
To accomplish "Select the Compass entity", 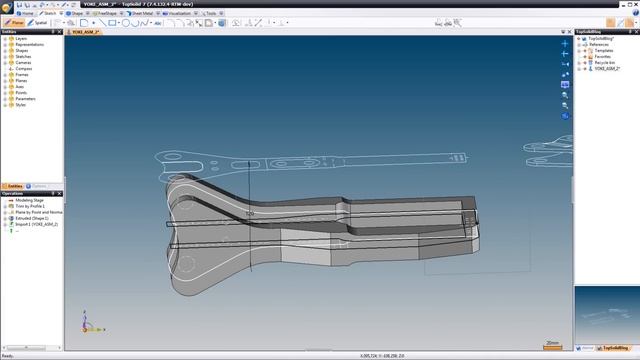I will tap(23, 69).
